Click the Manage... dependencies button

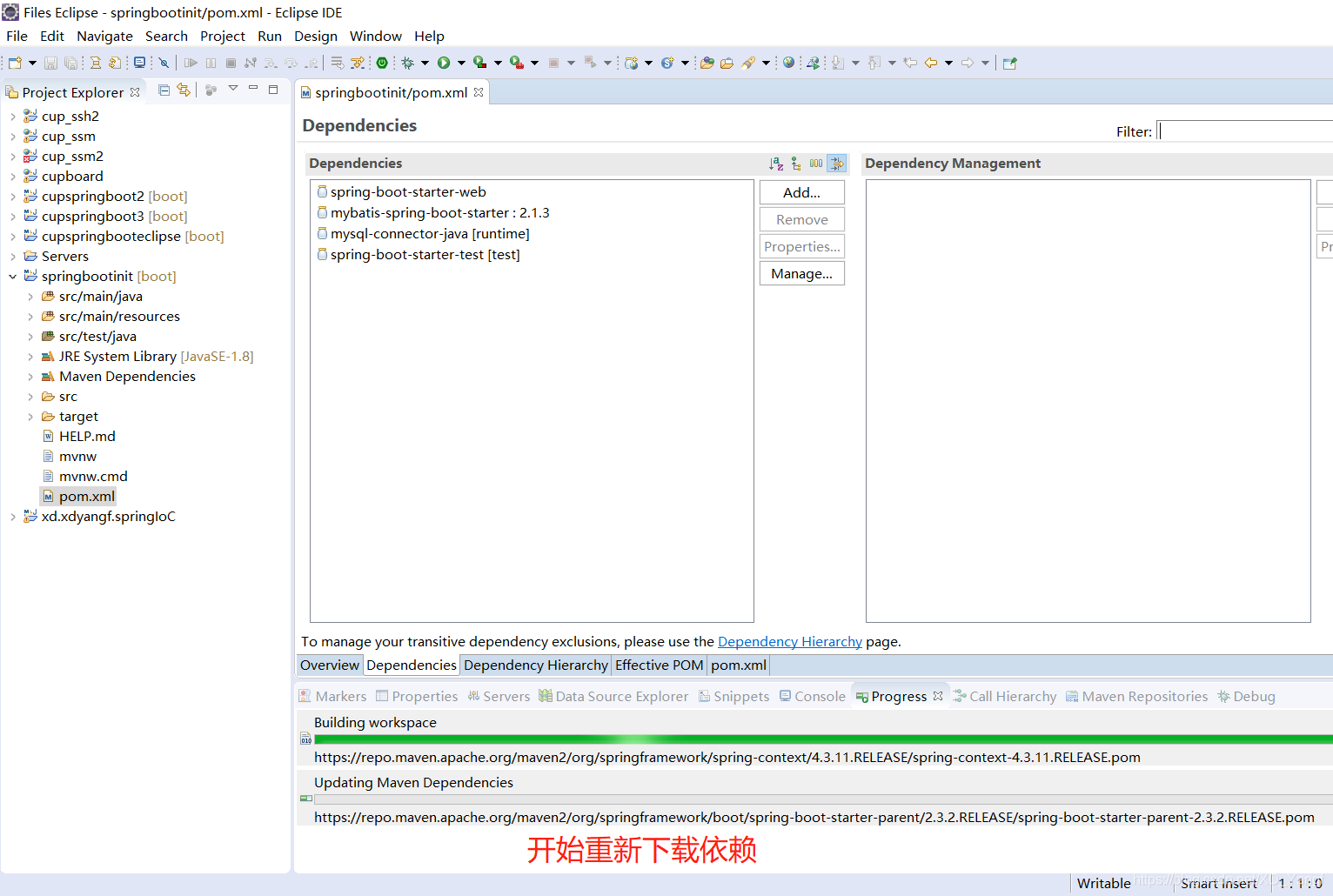[801, 274]
